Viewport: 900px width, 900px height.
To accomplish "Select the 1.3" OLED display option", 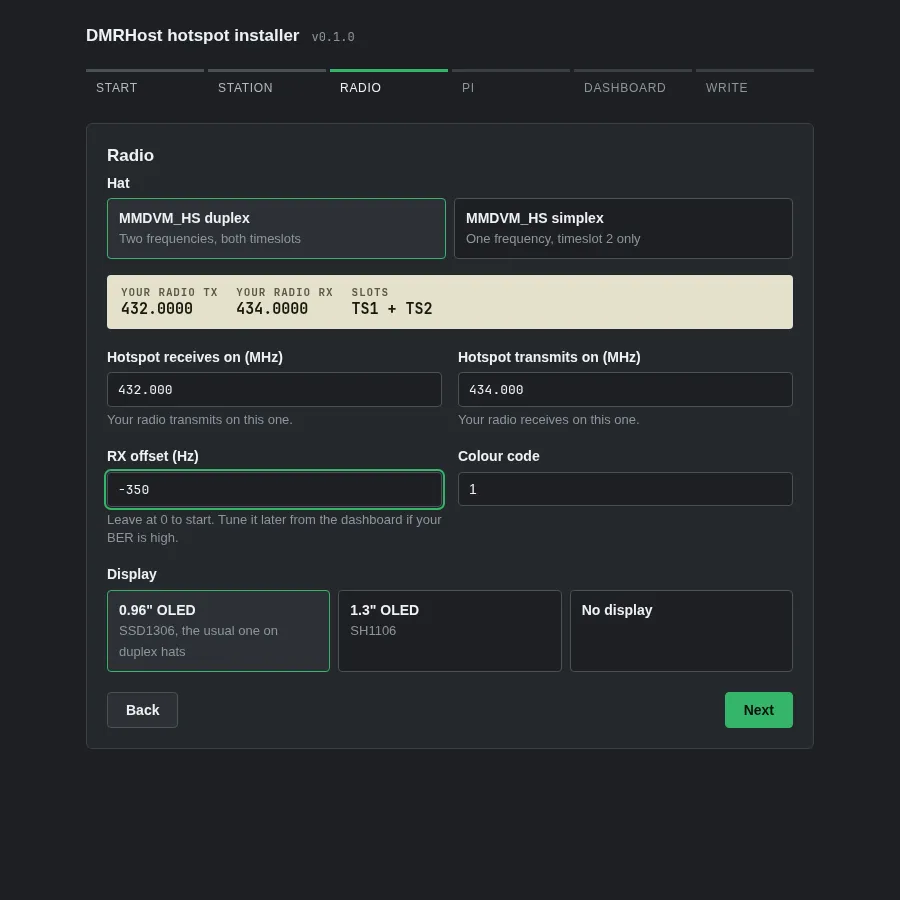I will (450, 631).
